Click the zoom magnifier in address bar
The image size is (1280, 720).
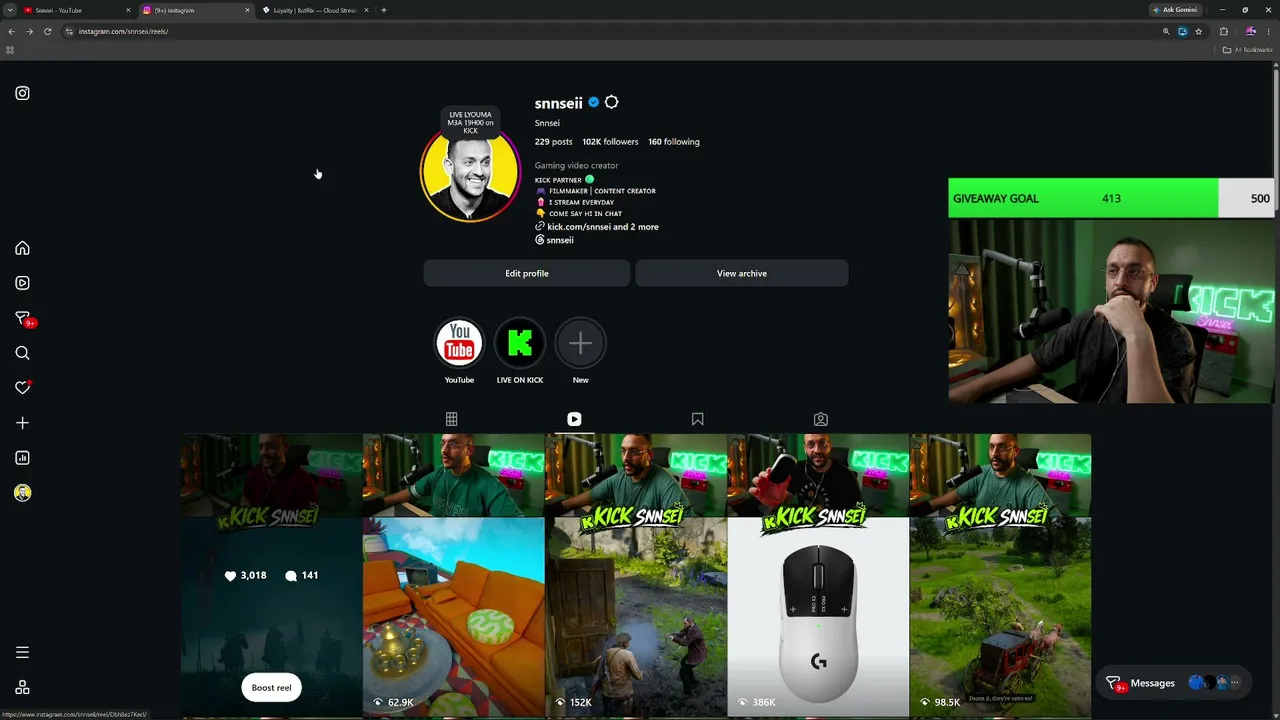[1166, 31]
